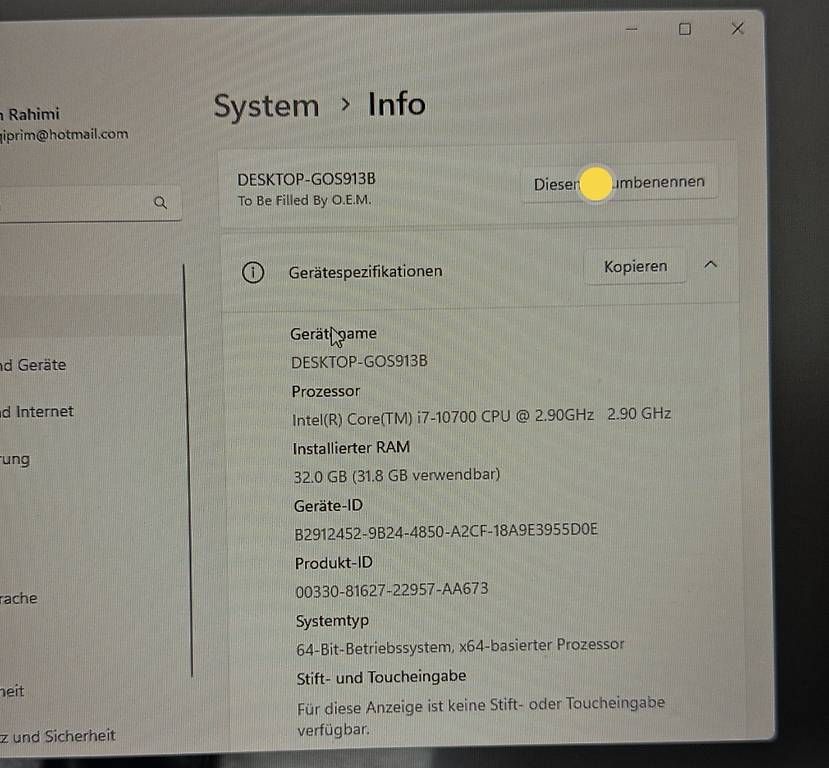Click the rename PC button (umbenennen)
The height and width of the screenshot is (768, 829).
tap(619, 183)
